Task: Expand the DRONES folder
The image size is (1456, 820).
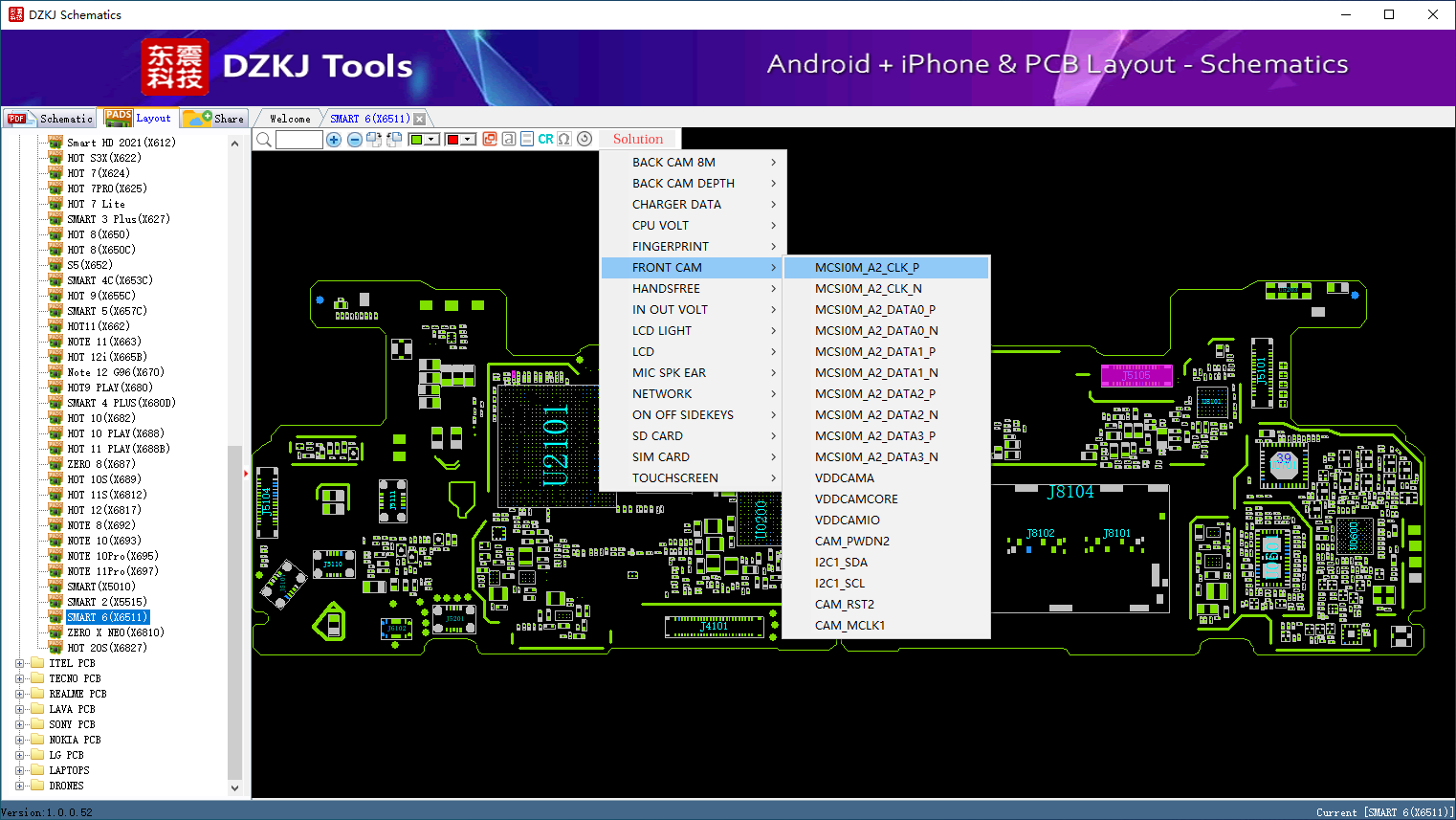Action: click(20, 786)
